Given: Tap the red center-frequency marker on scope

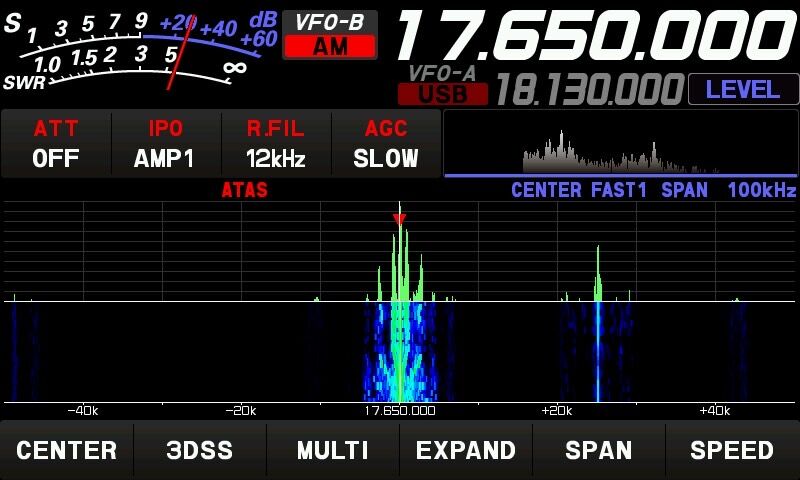Looking at the screenshot, I should tap(399, 219).
